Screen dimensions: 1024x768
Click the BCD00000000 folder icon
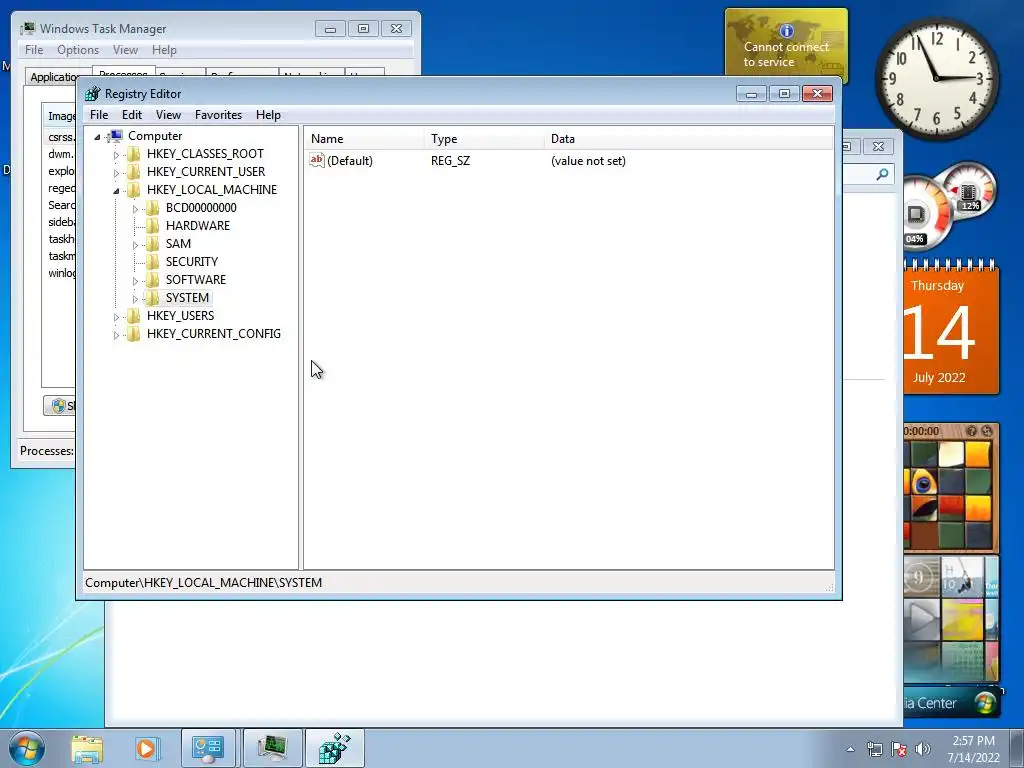click(x=152, y=208)
